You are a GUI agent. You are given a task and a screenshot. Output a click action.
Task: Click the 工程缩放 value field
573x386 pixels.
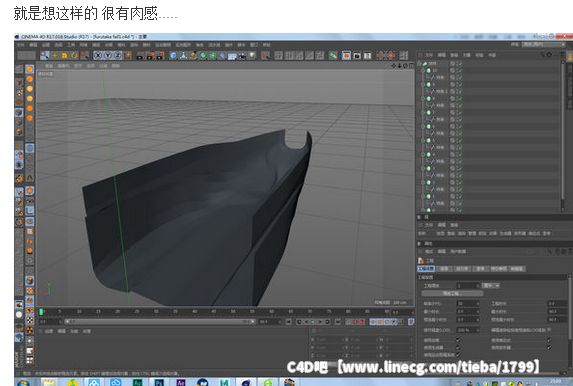click(467, 285)
